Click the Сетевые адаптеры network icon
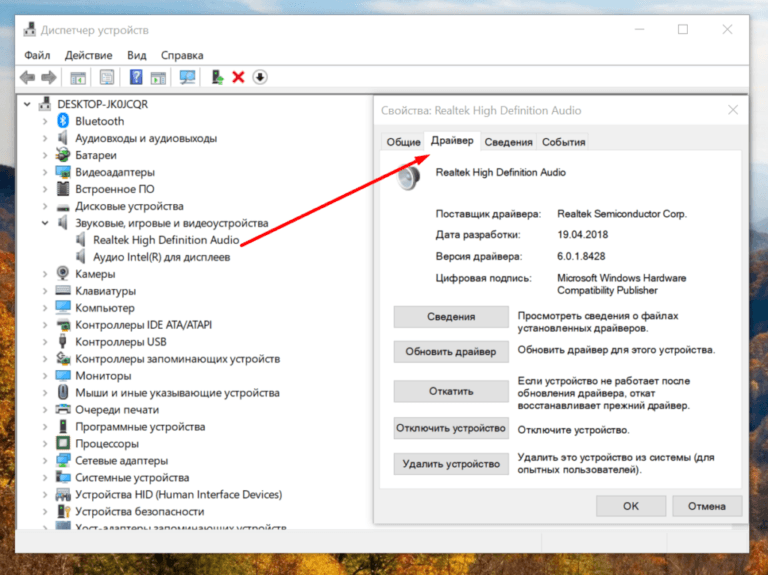Image resolution: width=768 pixels, height=575 pixels. (63, 460)
